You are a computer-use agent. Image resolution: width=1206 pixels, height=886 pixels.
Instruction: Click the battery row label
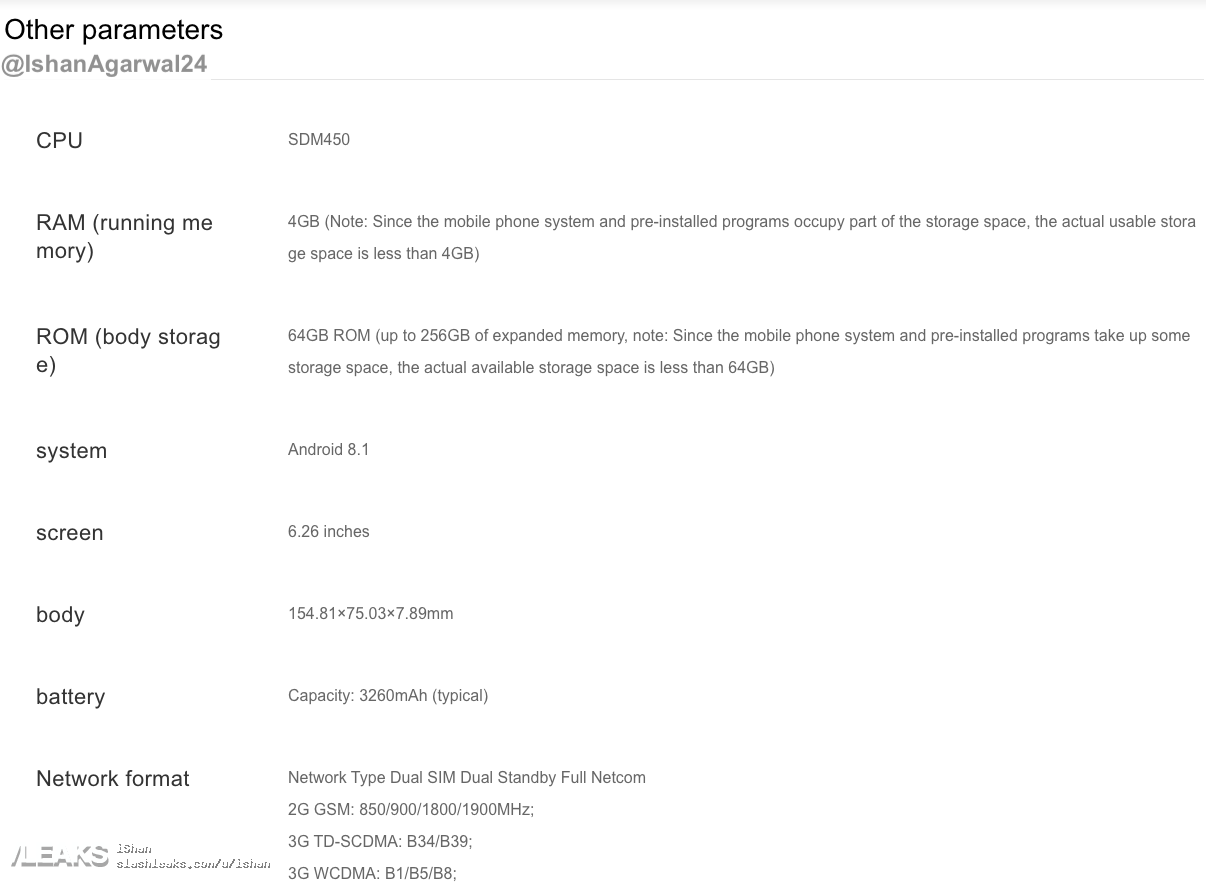(x=70, y=697)
